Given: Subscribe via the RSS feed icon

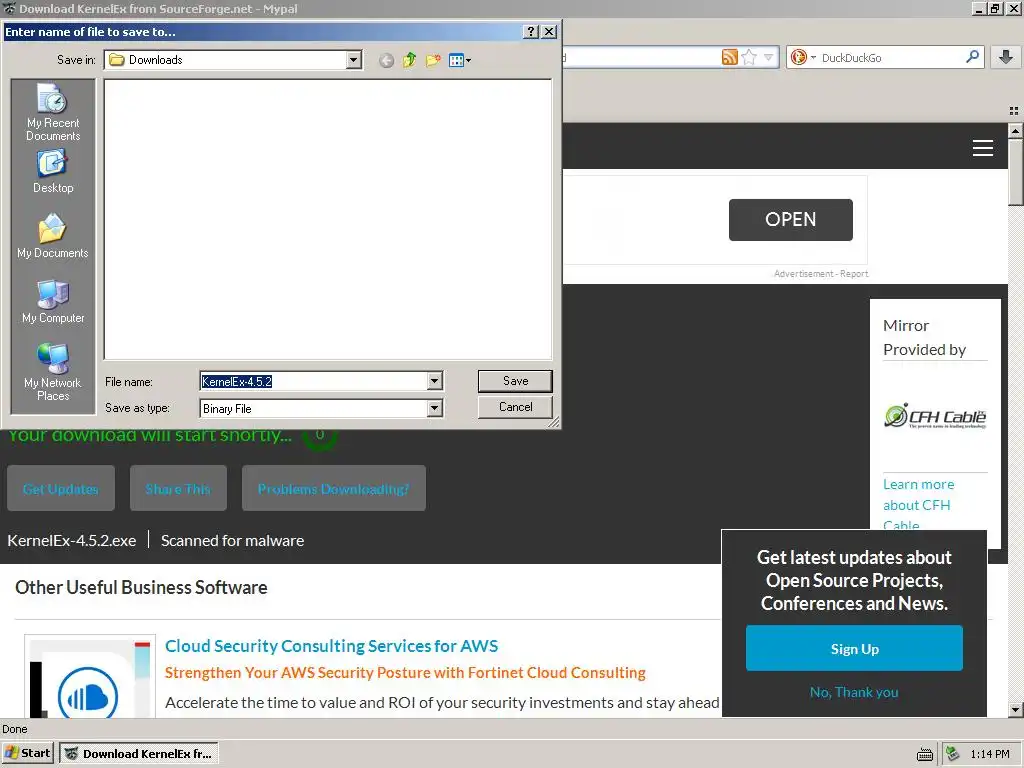Looking at the screenshot, I should click(729, 57).
